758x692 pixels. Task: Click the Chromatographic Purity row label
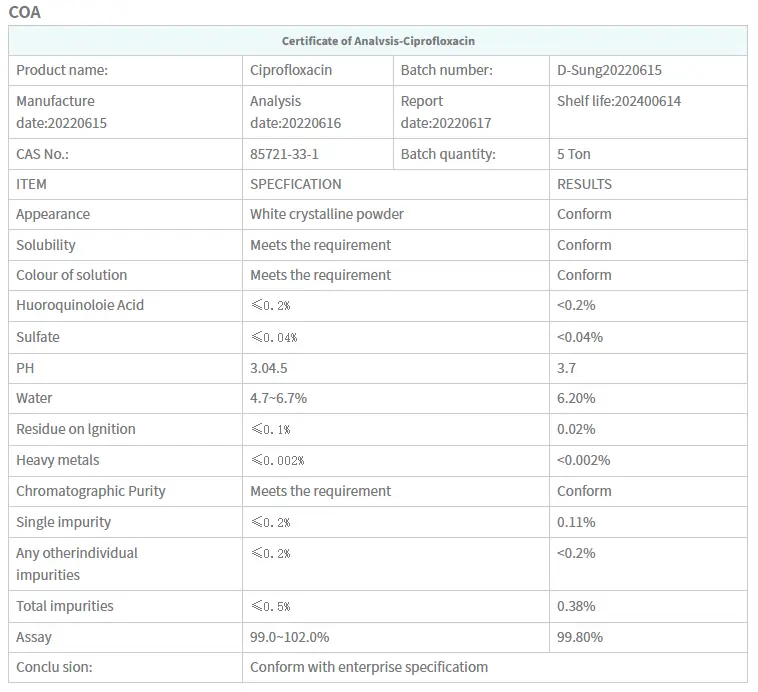click(91, 491)
